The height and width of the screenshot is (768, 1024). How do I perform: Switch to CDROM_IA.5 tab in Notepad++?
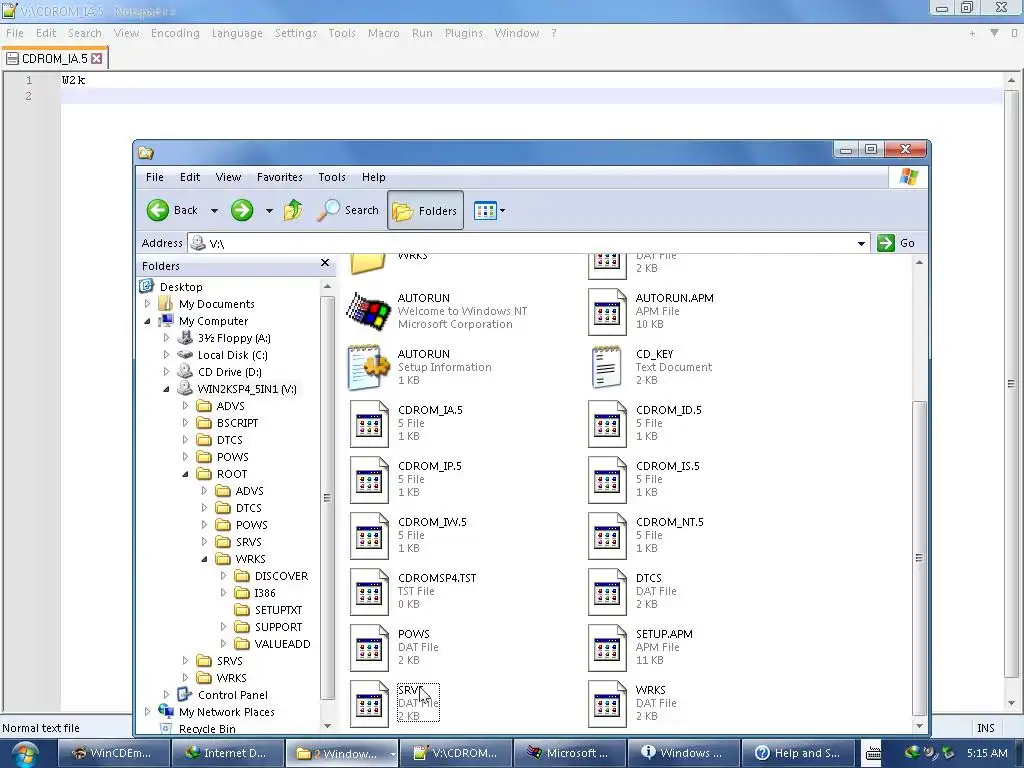point(54,59)
